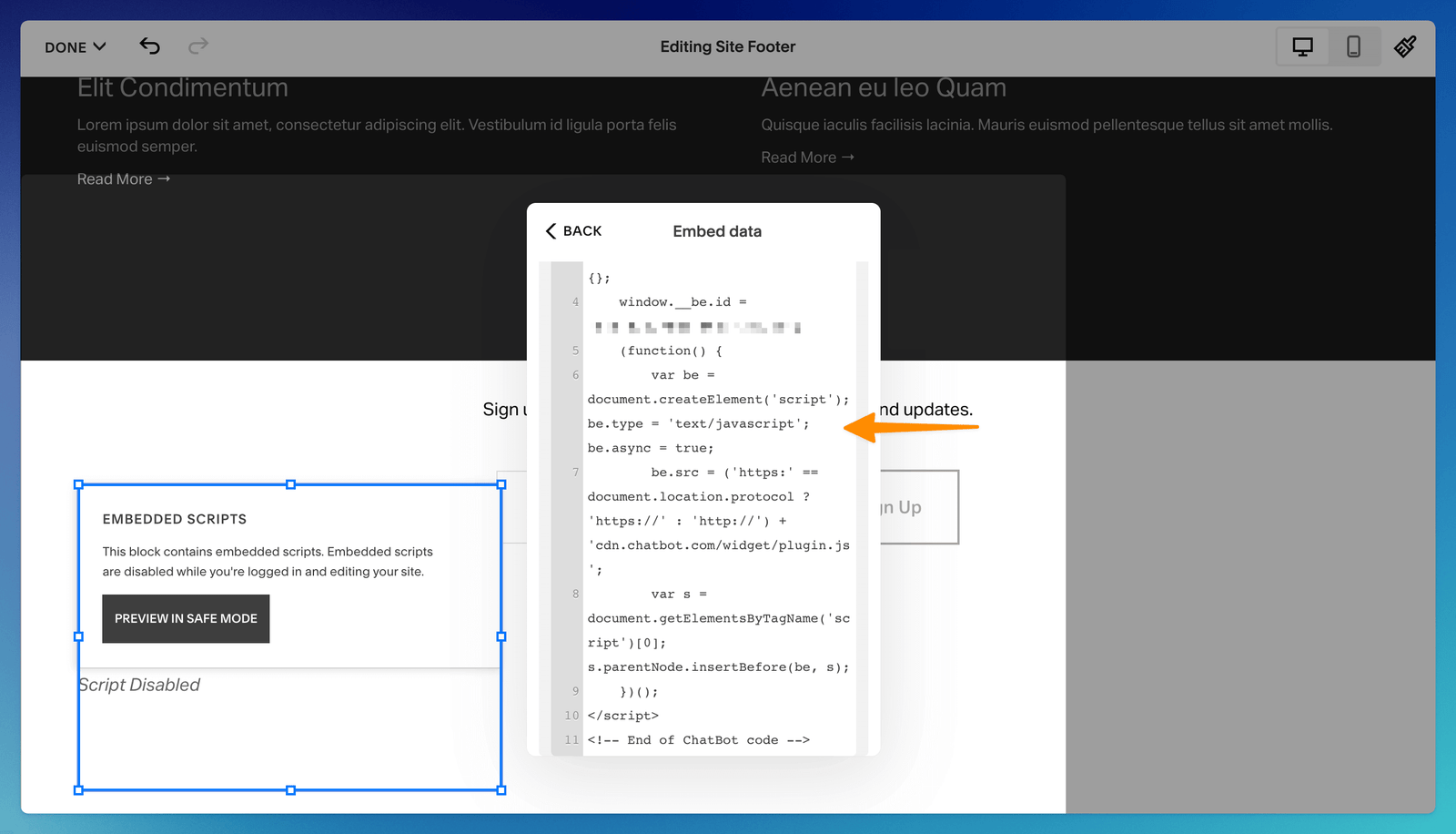Click top-left resize handle of scripts block
Viewport: 1456px width, 834px height.
click(x=78, y=485)
